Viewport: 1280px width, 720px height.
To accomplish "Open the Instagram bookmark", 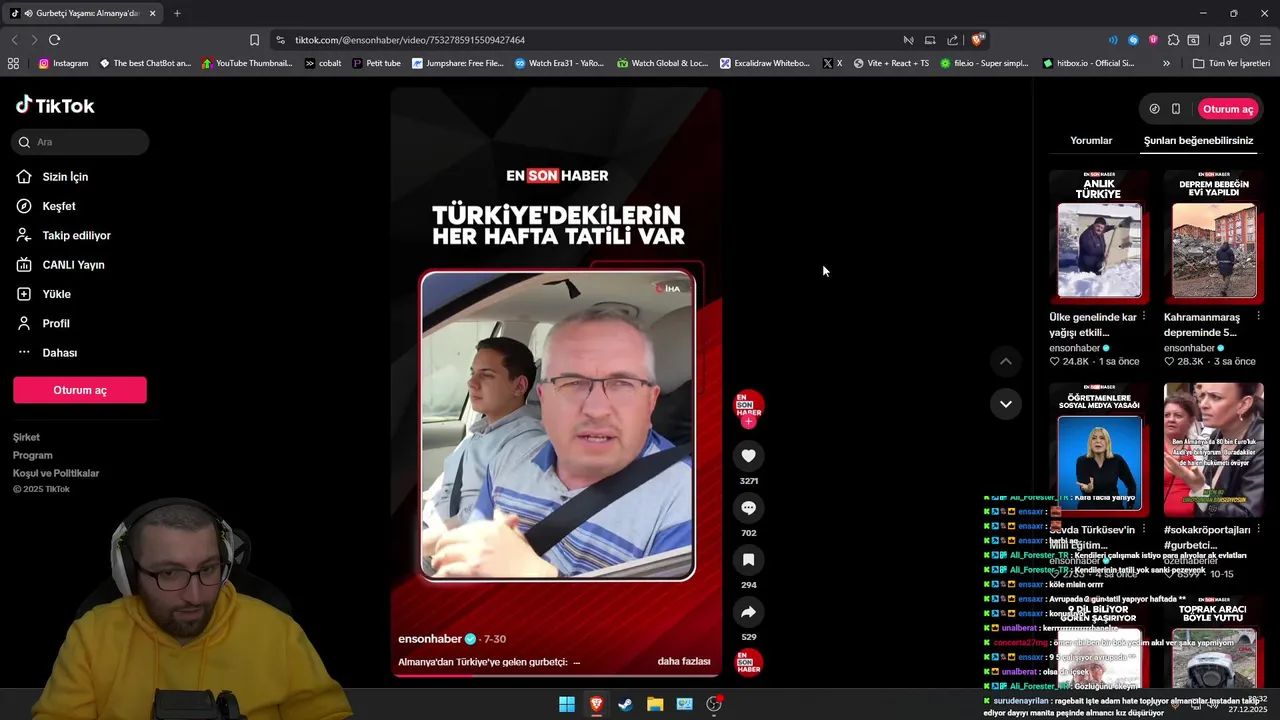I will click(x=63, y=63).
